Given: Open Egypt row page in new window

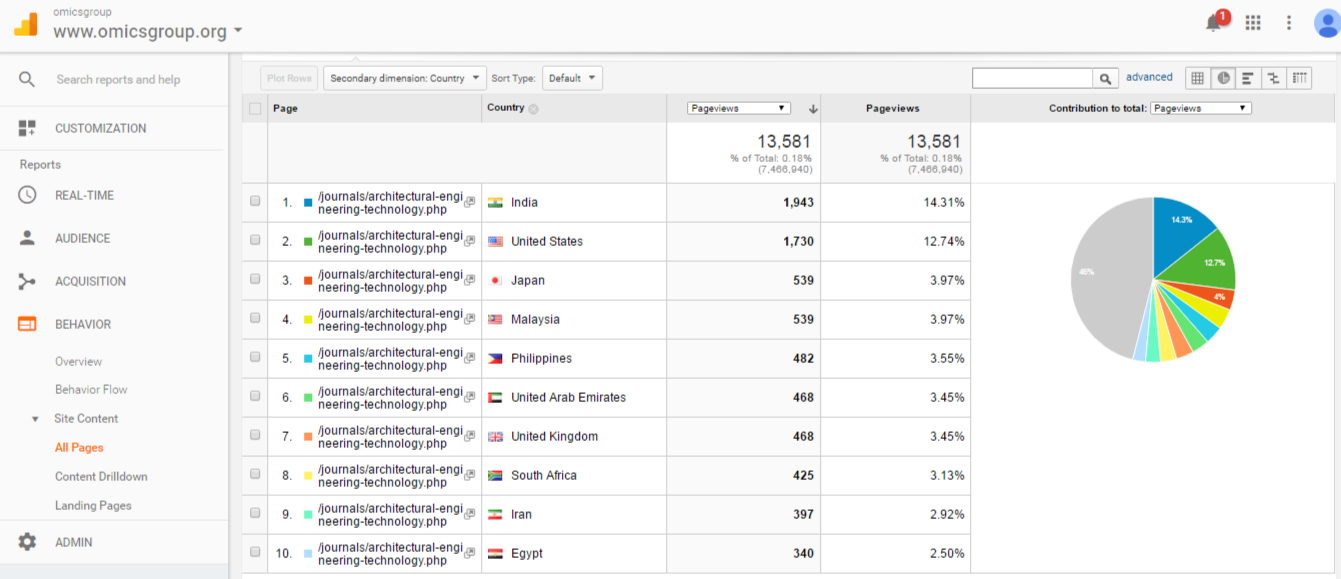Looking at the screenshot, I should tap(470, 553).
